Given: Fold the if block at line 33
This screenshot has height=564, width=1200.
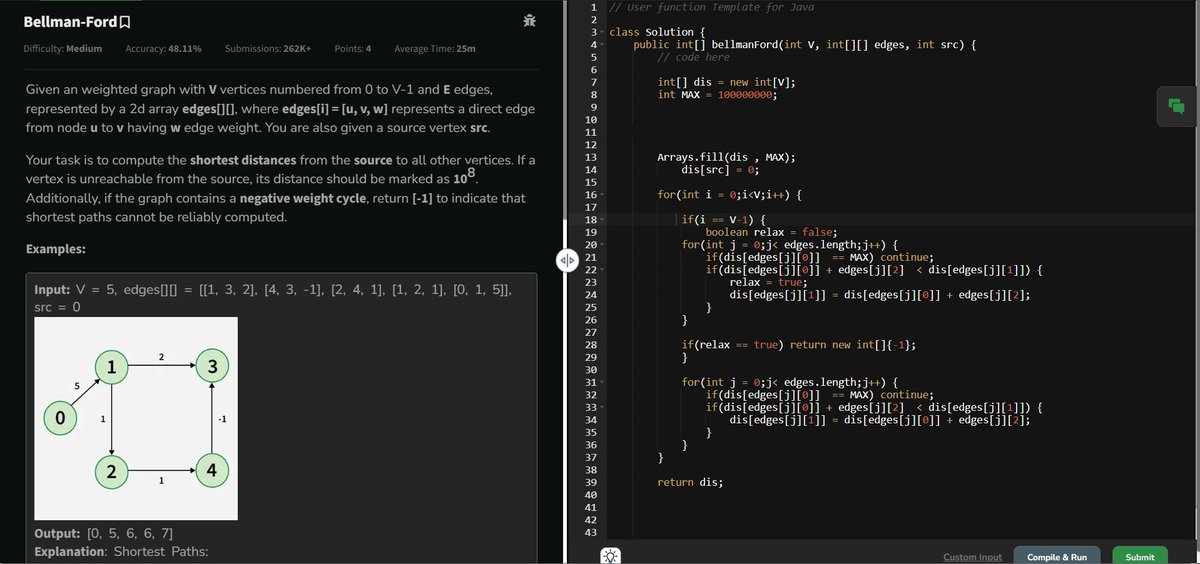Looking at the screenshot, I should coord(600,407).
